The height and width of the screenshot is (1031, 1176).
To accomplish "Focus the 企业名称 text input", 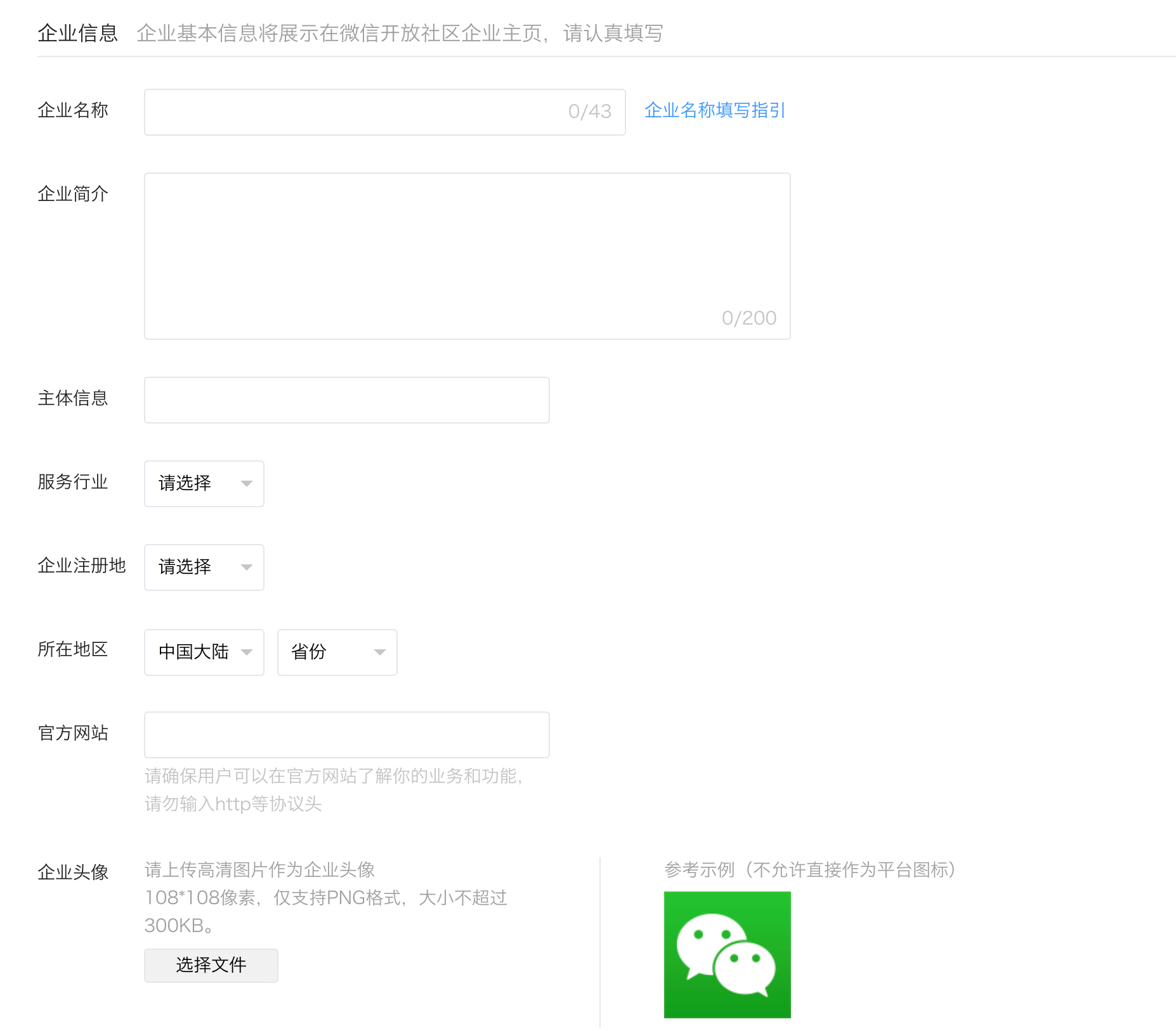I will point(355,112).
